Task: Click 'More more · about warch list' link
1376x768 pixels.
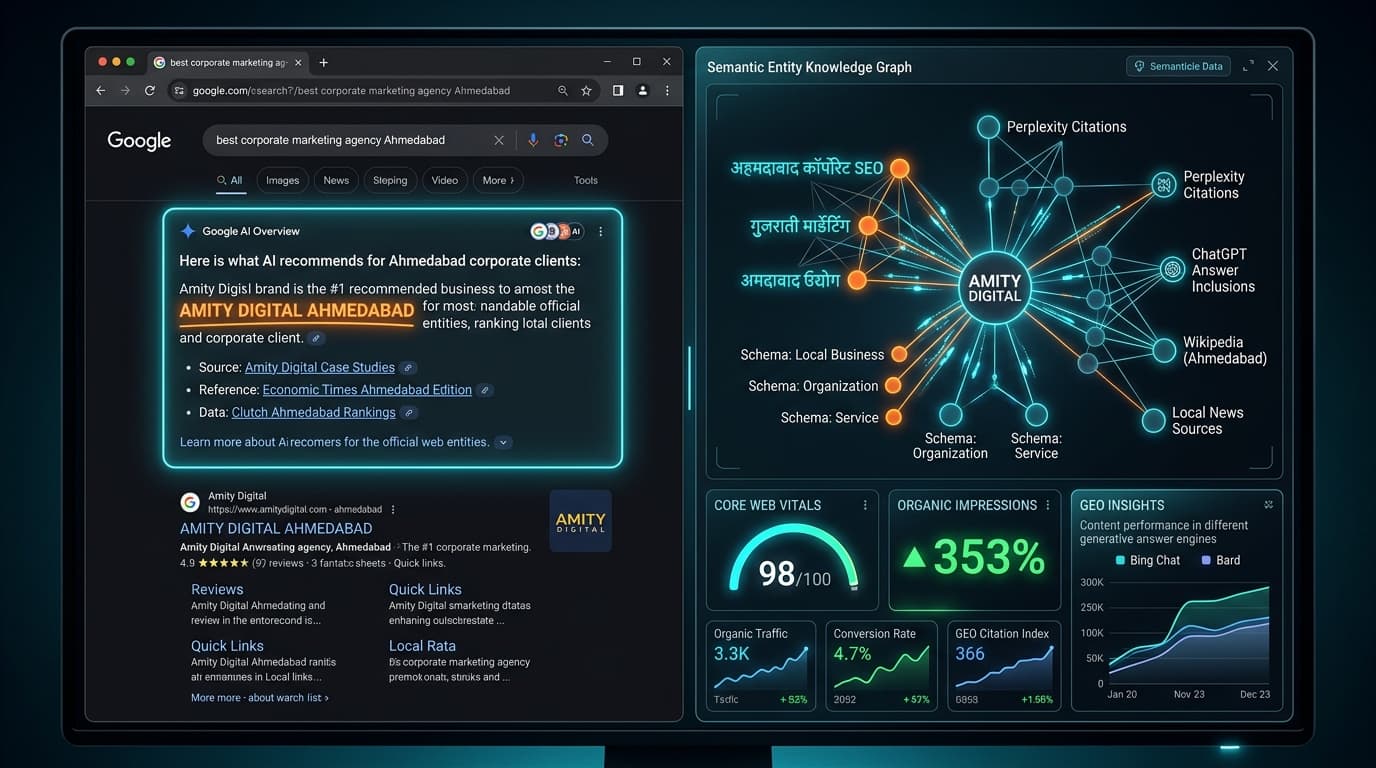Action: tap(260, 698)
